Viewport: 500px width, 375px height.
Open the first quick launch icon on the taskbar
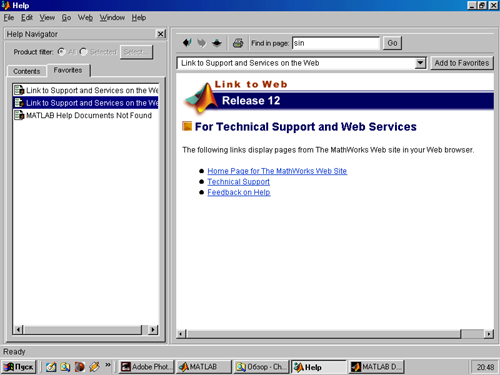coord(51,367)
